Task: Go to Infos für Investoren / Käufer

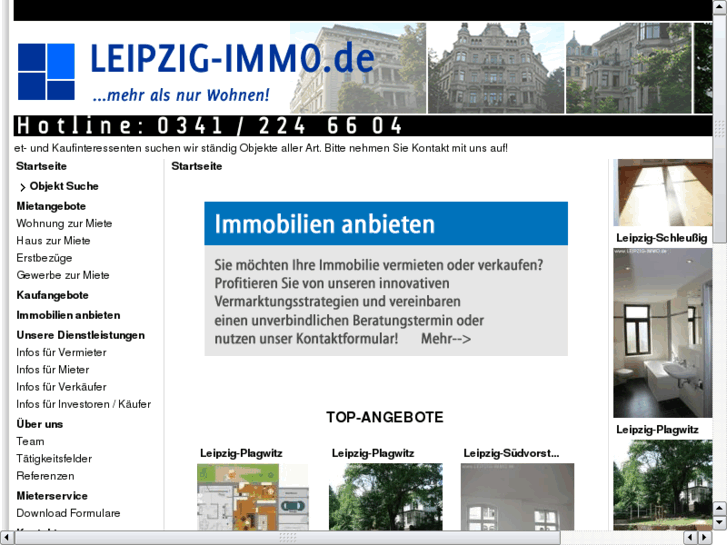Action: 83,404
